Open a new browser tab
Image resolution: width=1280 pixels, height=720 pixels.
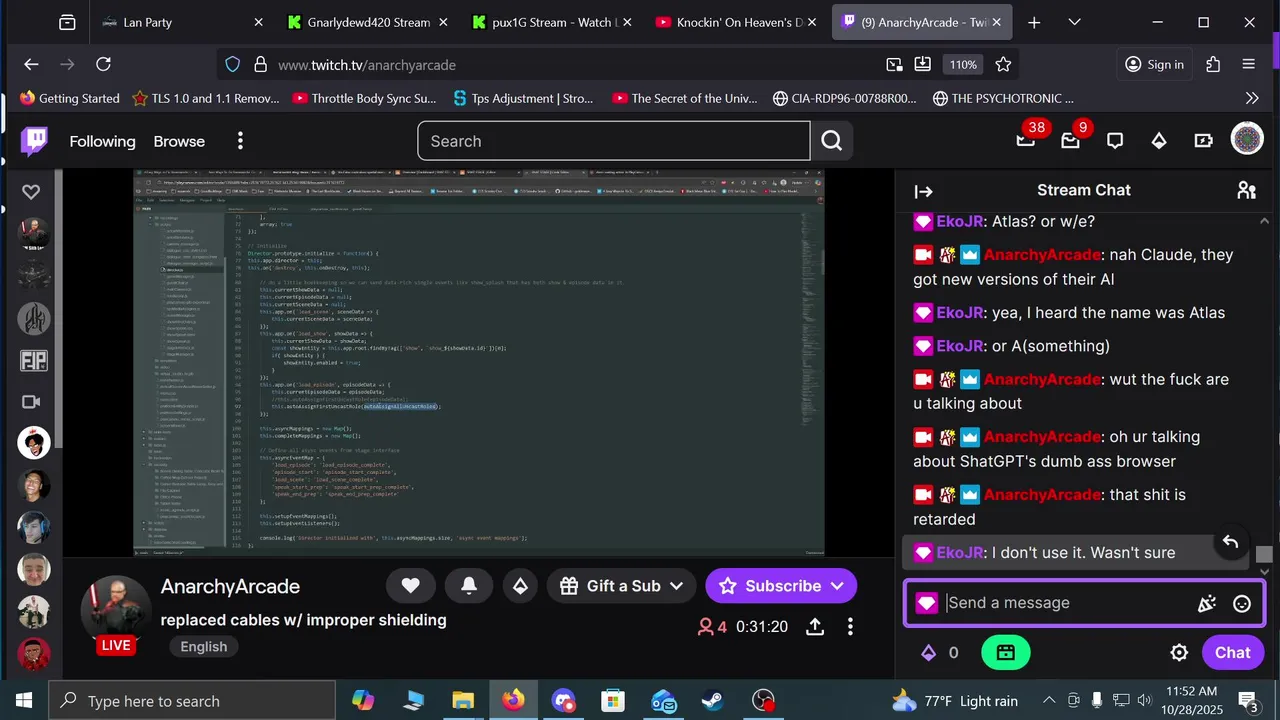pyautogui.click(x=1034, y=22)
